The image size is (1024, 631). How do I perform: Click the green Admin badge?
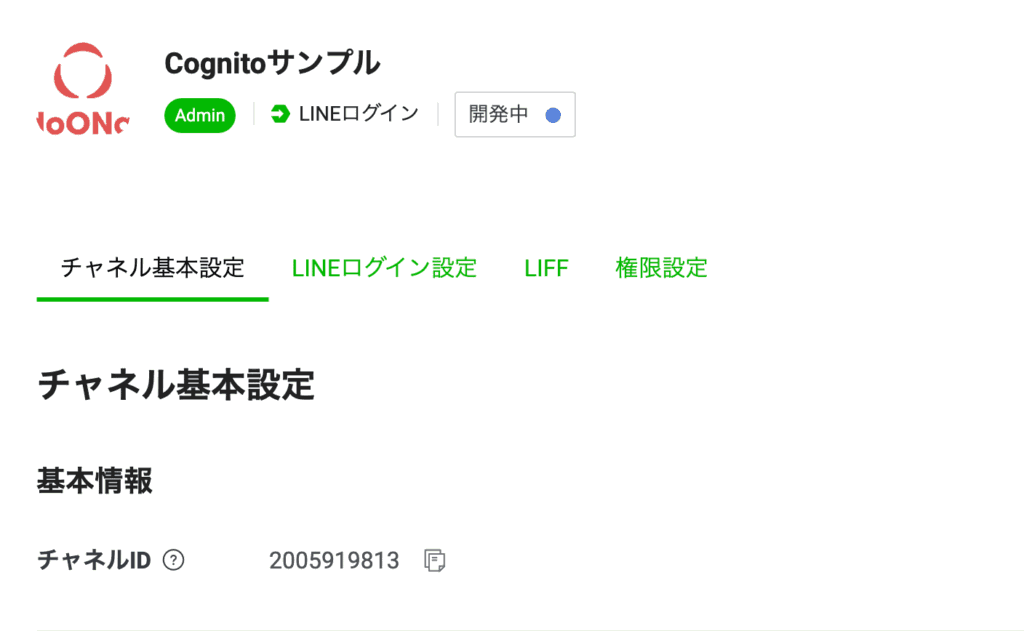point(200,115)
